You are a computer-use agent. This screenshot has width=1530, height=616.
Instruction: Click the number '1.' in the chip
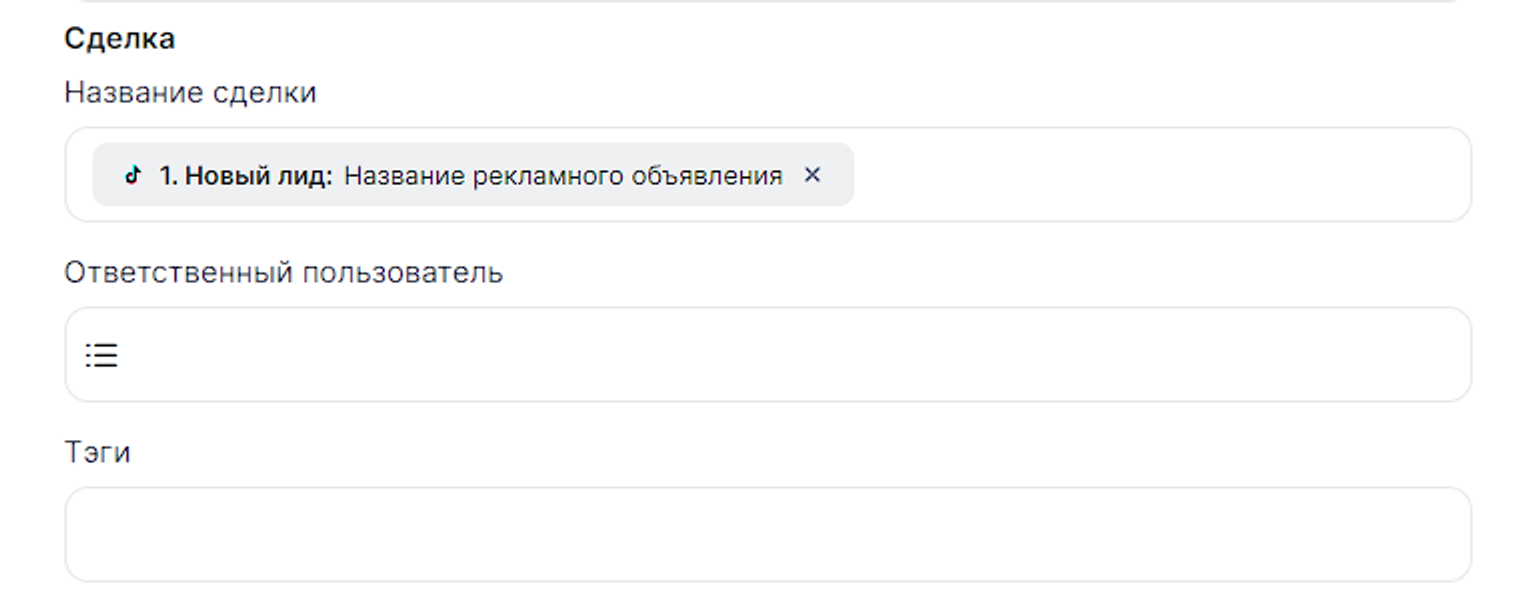coord(169,176)
